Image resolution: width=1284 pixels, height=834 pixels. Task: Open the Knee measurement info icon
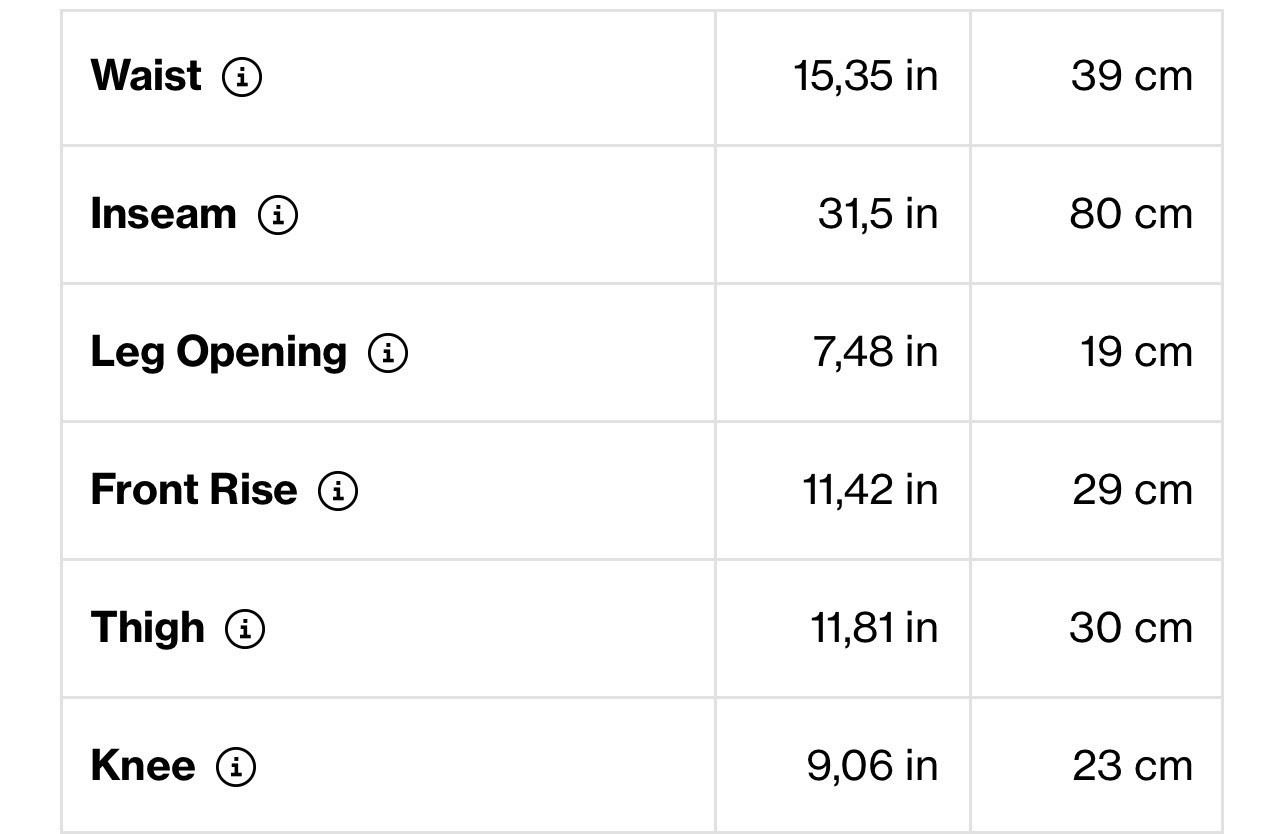click(x=236, y=766)
